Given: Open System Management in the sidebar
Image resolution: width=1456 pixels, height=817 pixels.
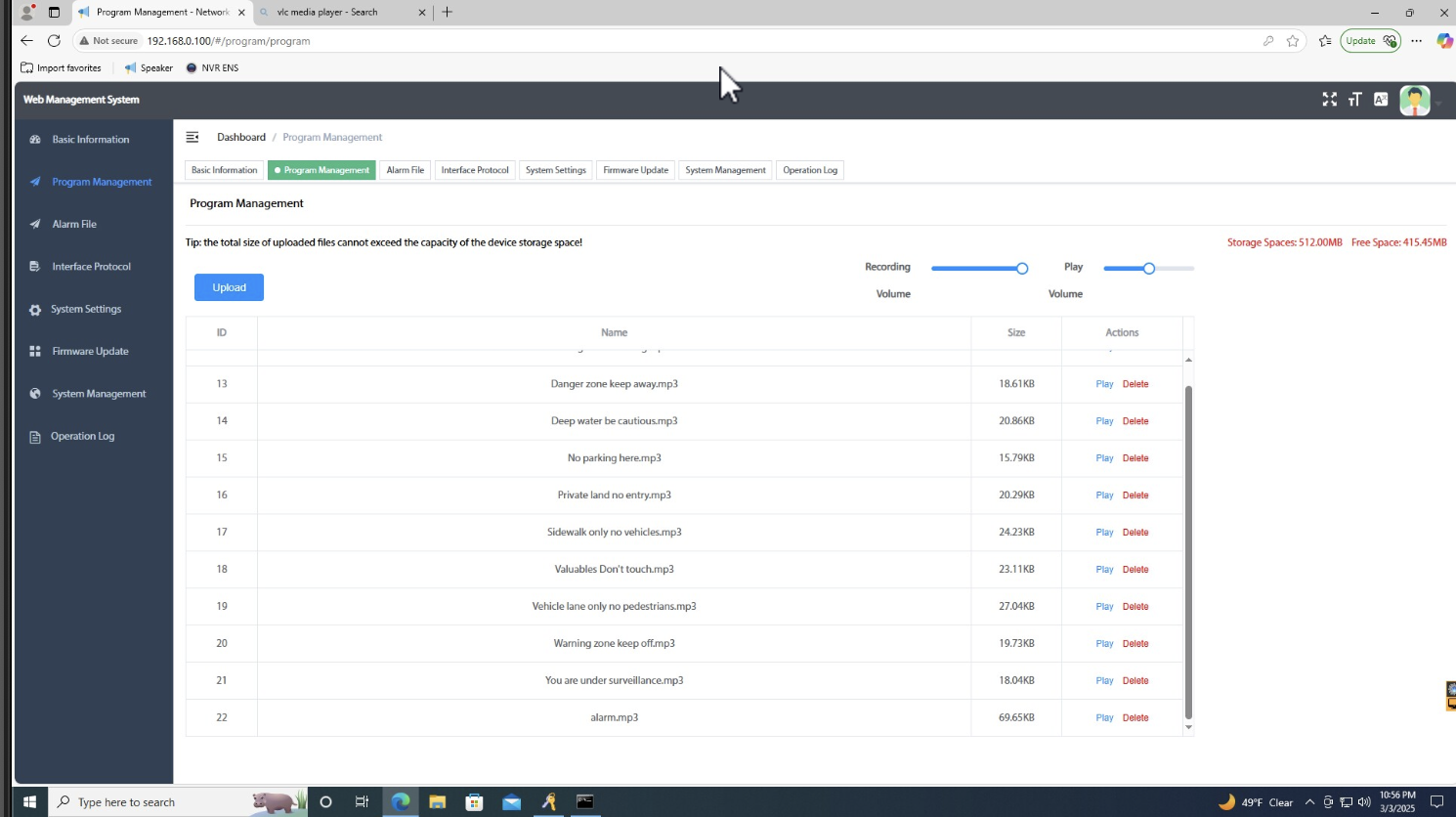Looking at the screenshot, I should [x=99, y=394].
